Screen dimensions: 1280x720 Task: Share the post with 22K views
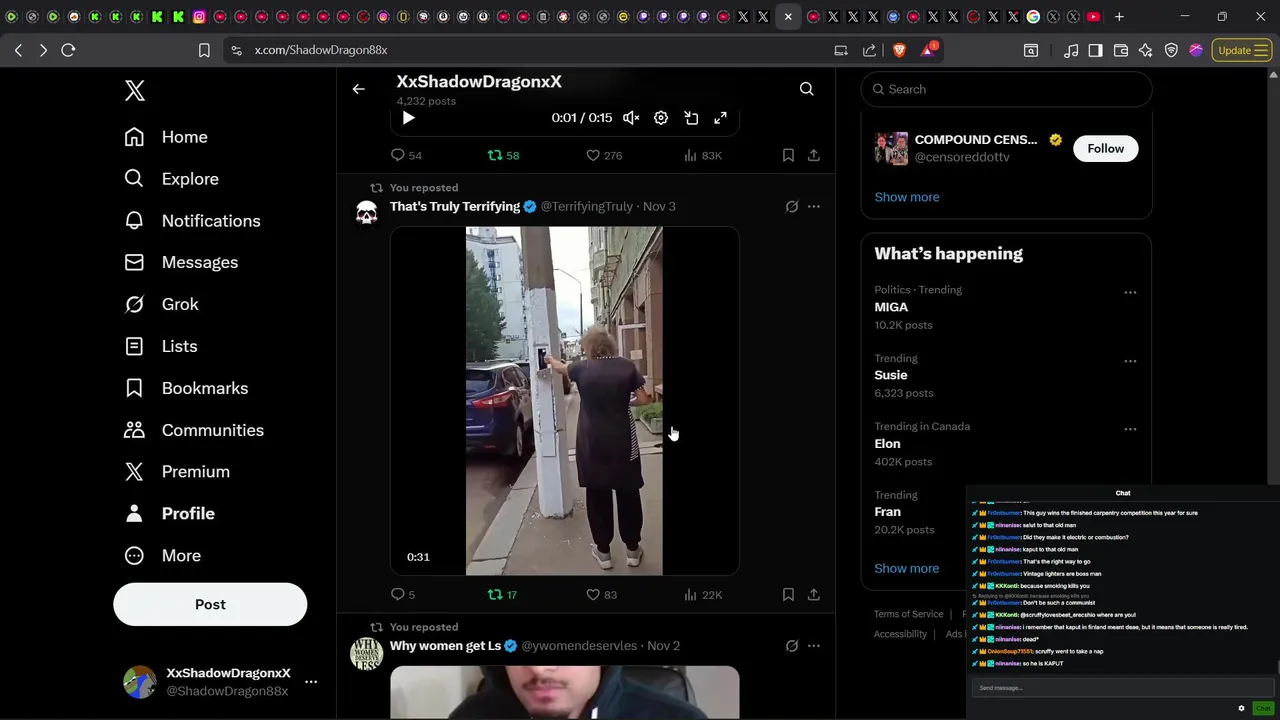(x=814, y=594)
